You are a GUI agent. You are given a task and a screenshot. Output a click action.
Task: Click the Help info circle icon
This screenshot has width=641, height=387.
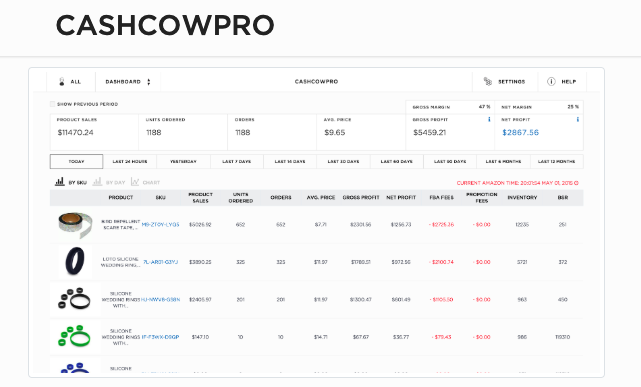pos(551,81)
